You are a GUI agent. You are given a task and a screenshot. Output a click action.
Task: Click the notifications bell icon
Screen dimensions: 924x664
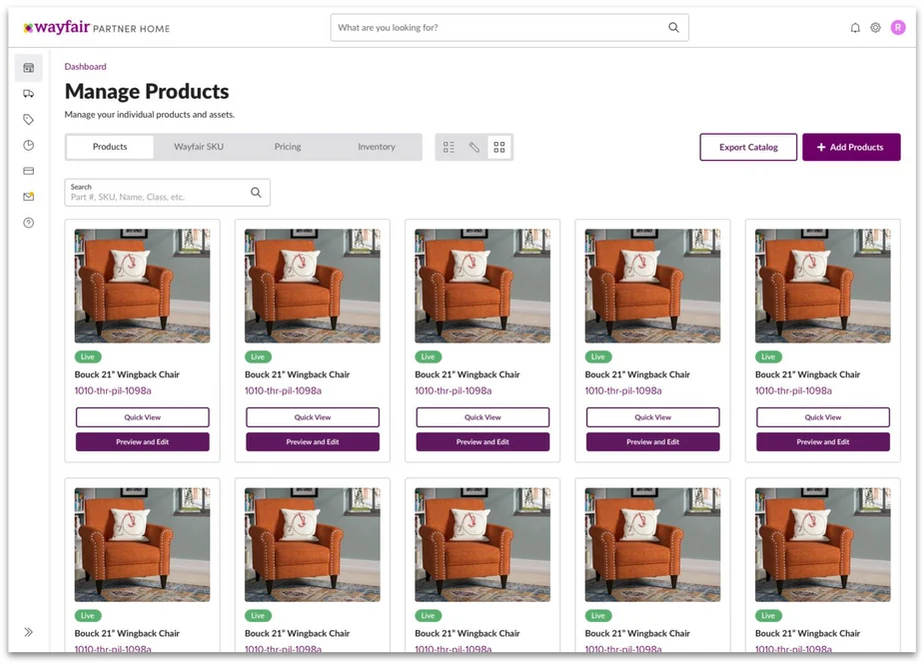[855, 28]
